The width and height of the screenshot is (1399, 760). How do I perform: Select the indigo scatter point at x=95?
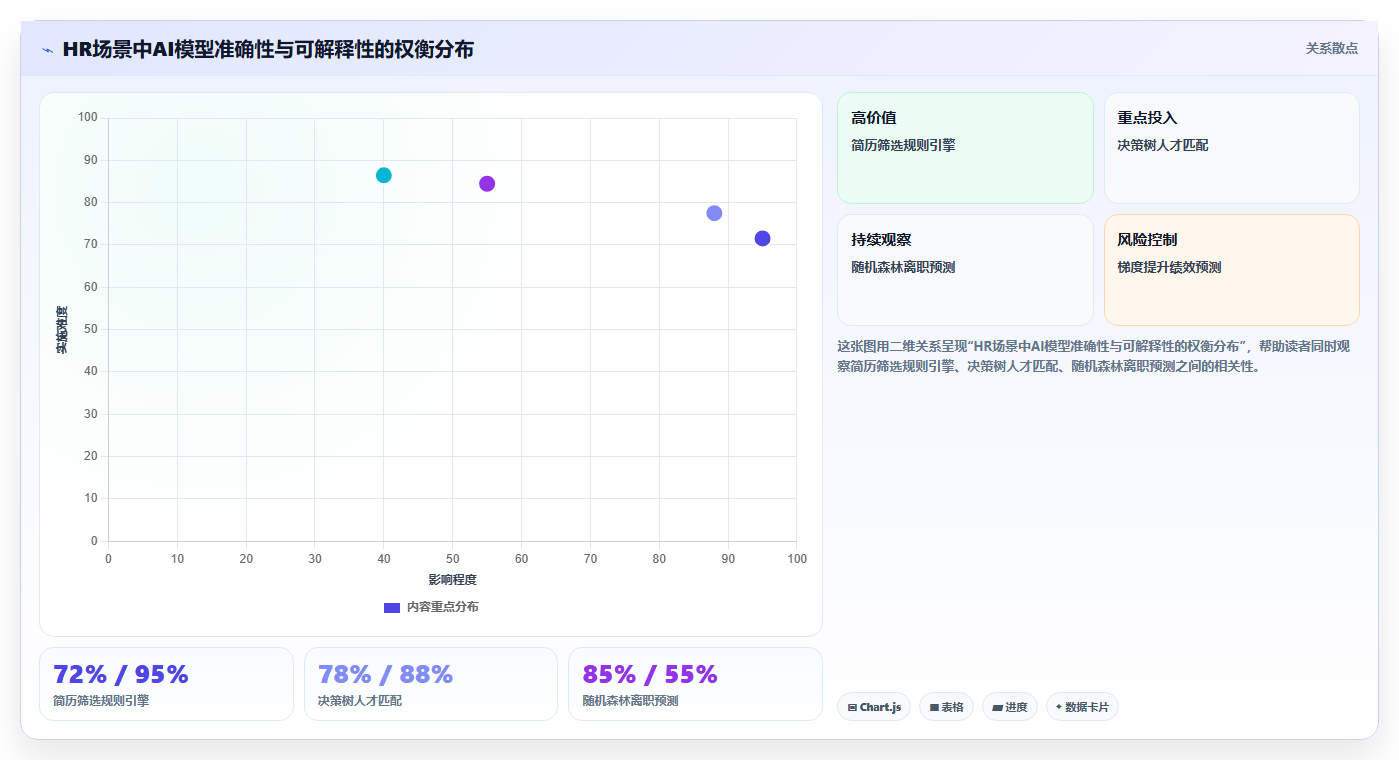(x=762, y=238)
